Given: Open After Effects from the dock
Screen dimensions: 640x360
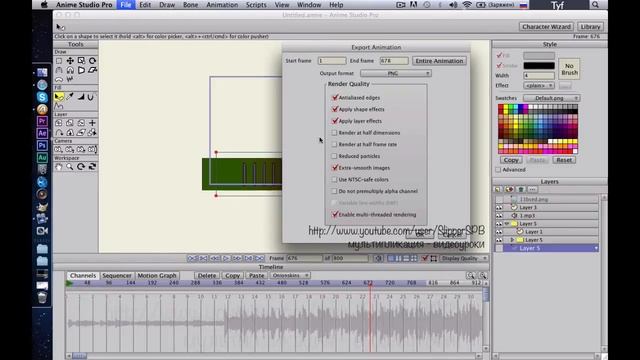Looking at the screenshot, I should [42, 133].
